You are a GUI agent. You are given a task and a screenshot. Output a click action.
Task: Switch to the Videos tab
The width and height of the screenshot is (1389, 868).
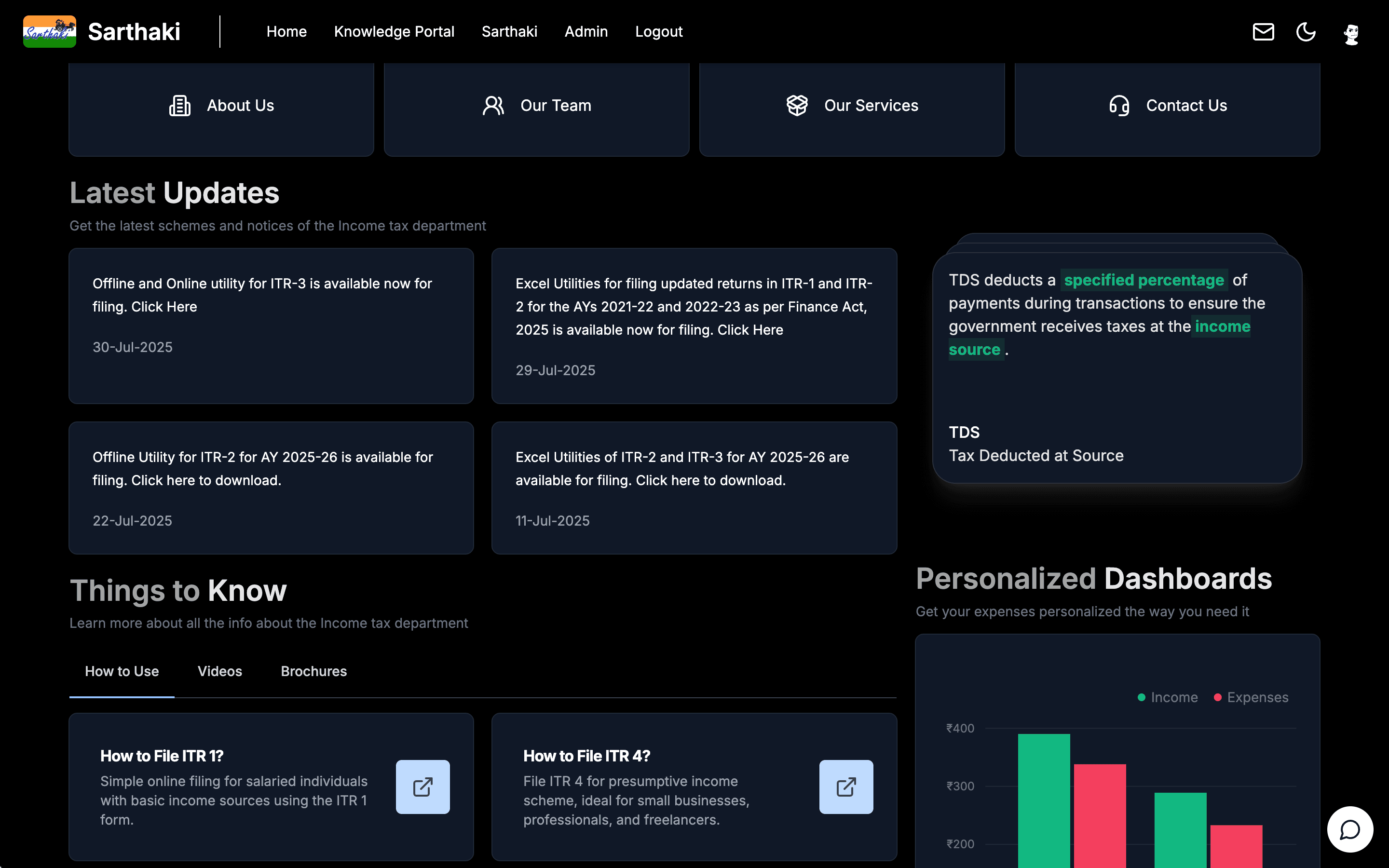[220, 671]
